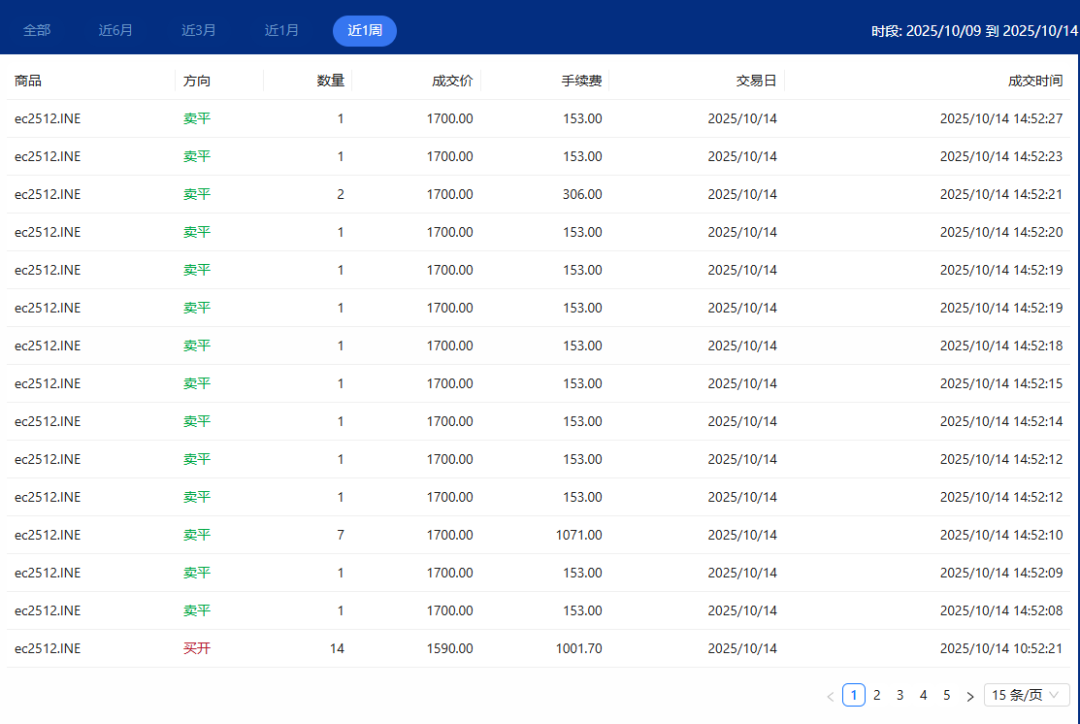1080x724 pixels.
Task: Click the fee value 306.00
Action: (x=582, y=194)
